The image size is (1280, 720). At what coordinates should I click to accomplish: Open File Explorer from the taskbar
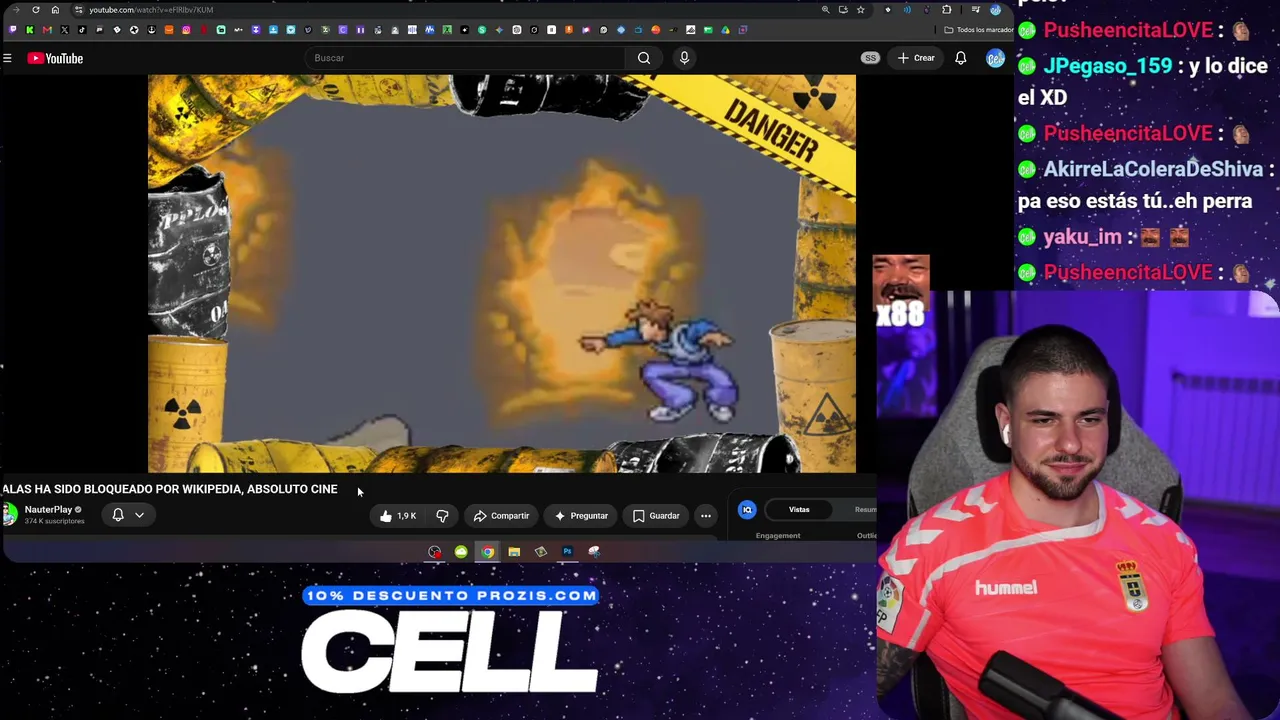click(514, 552)
